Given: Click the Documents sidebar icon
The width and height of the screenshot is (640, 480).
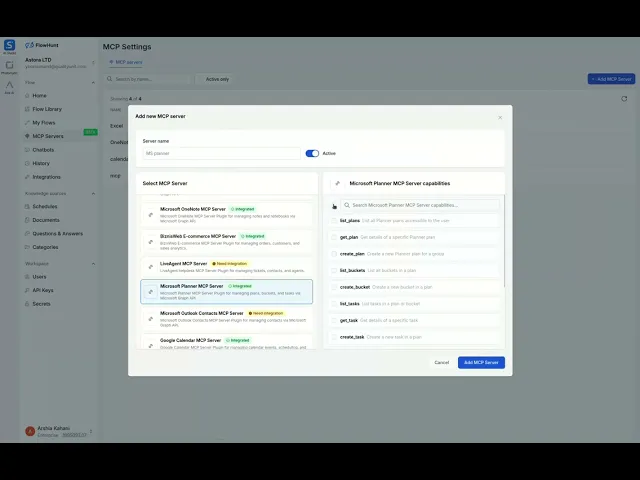Looking at the screenshot, I should (x=27, y=220).
